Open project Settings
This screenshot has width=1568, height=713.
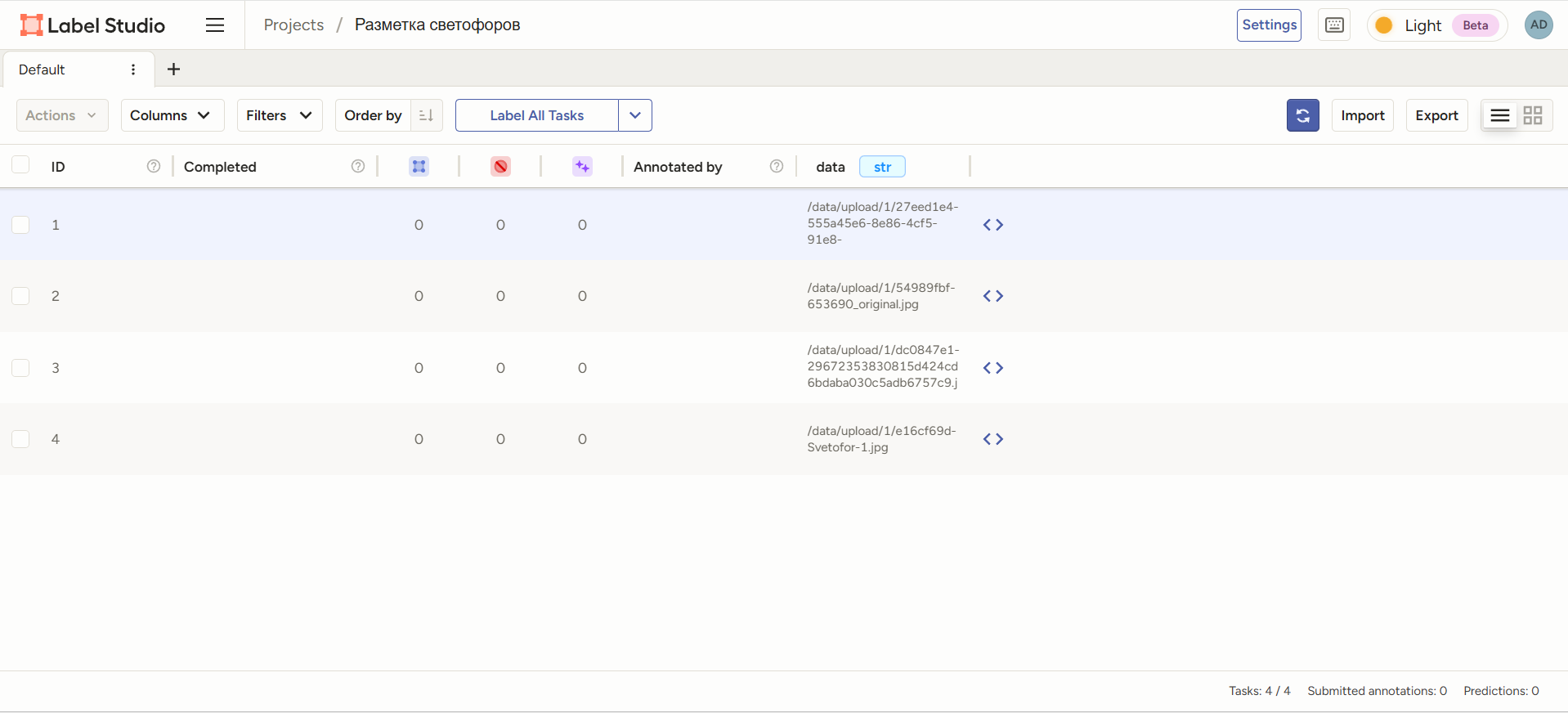1268,25
